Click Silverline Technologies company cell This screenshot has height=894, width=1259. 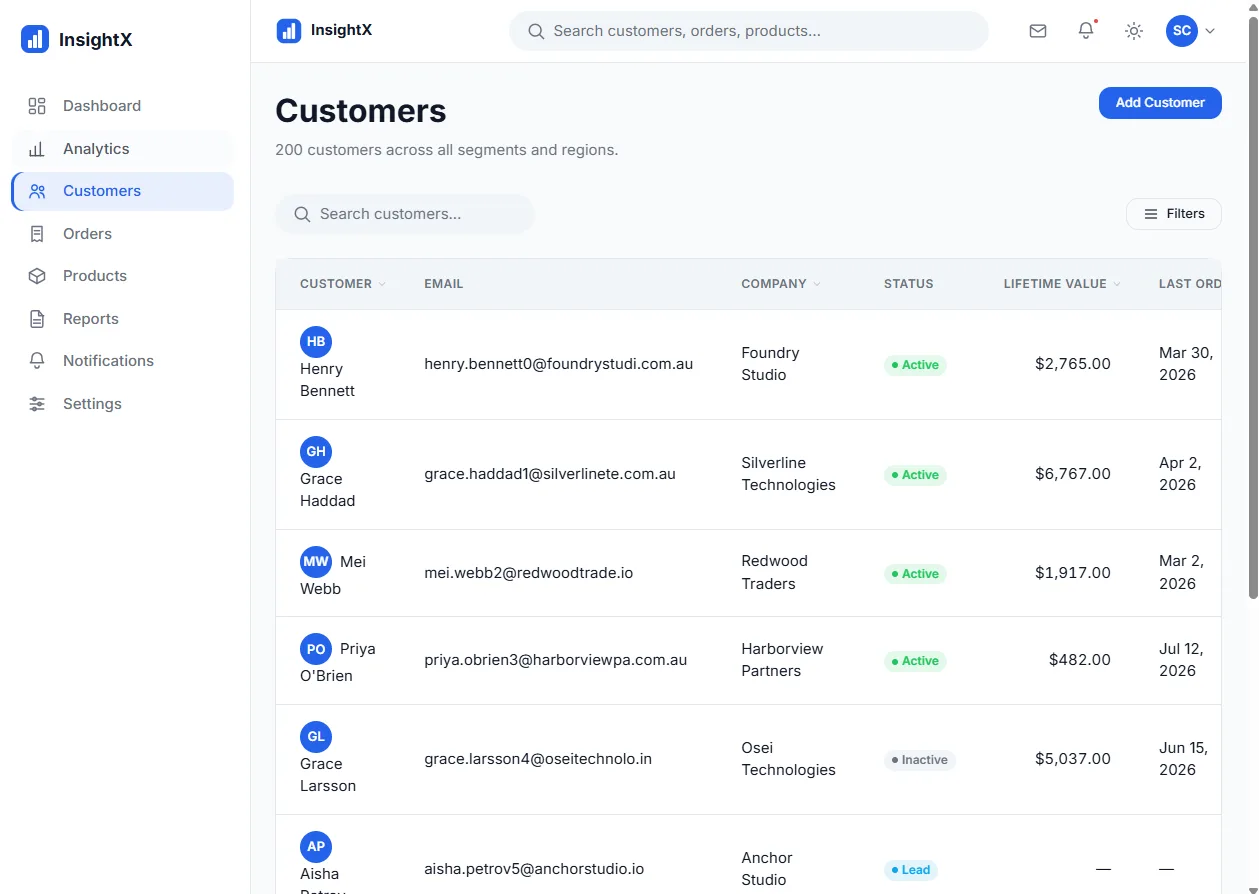click(x=788, y=474)
